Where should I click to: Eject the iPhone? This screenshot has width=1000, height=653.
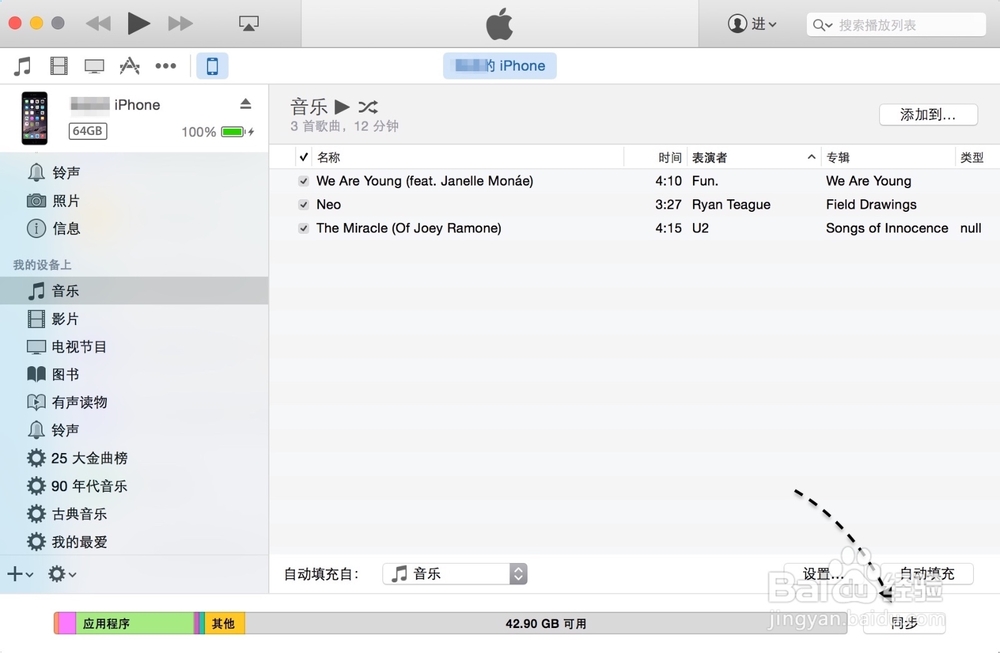[246, 104]
